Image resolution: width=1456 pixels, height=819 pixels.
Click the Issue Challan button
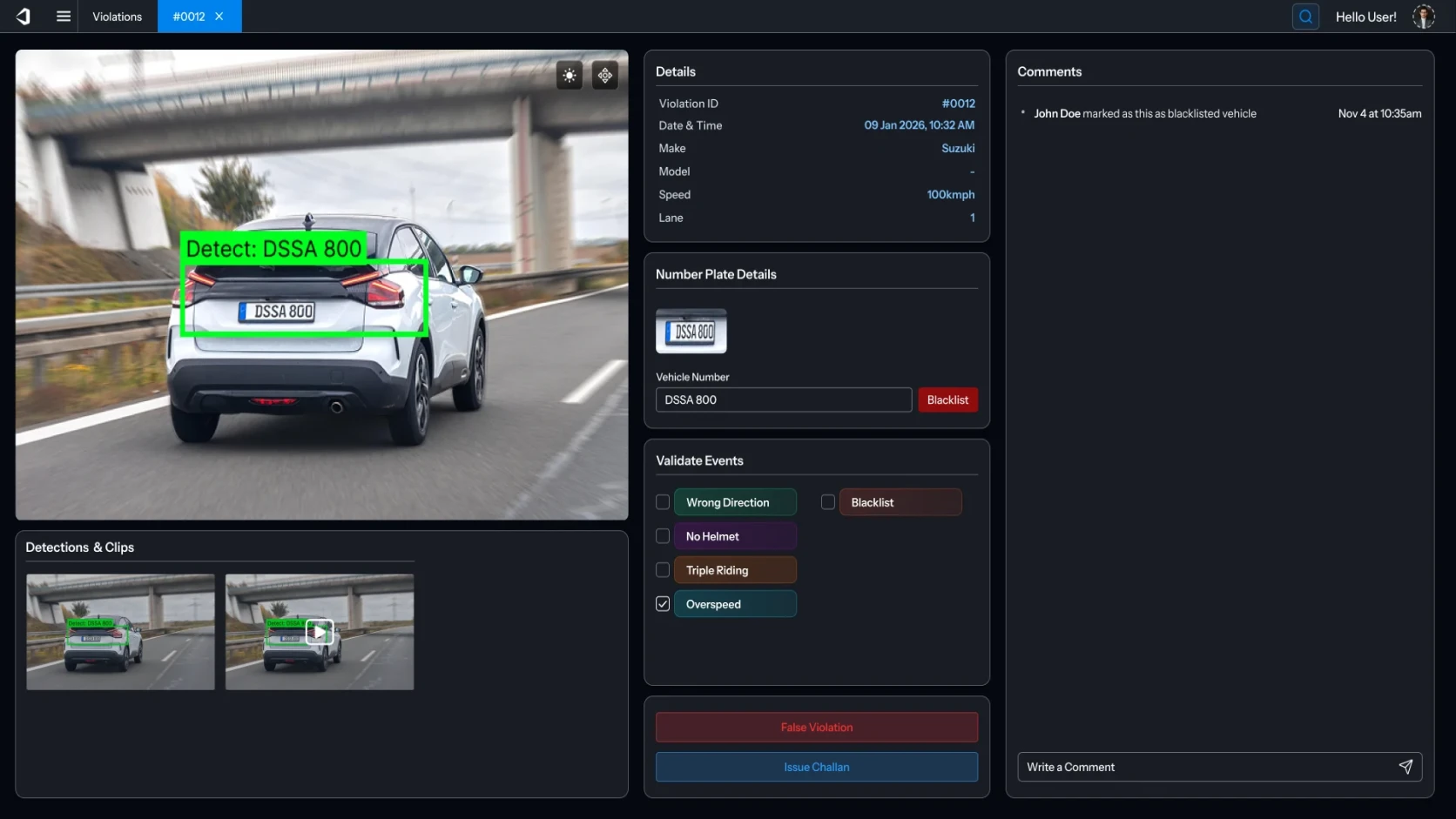pos(817,767)
